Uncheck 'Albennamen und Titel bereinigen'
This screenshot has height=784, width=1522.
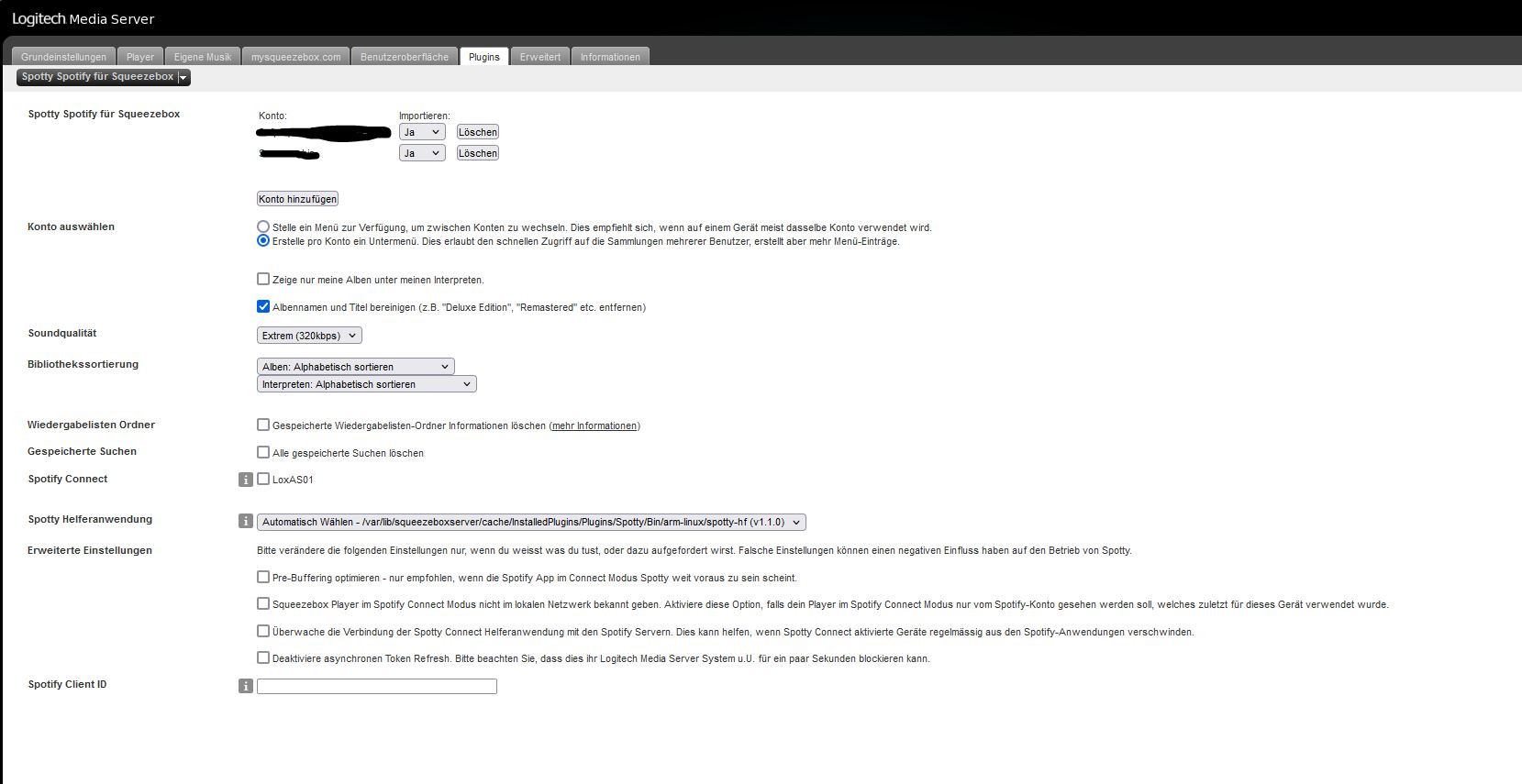263,306
